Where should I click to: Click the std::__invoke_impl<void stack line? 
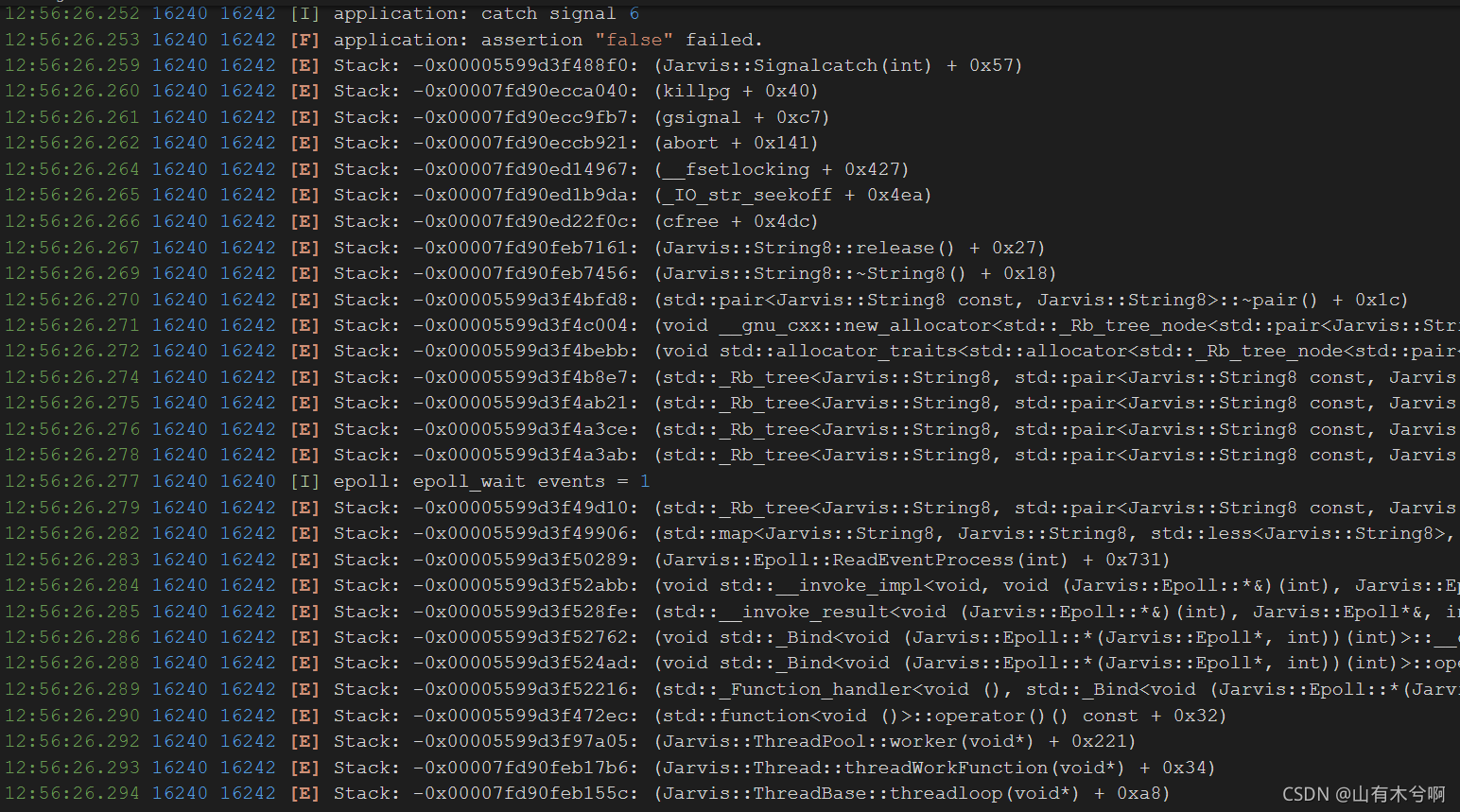click(x=730, y=585)
